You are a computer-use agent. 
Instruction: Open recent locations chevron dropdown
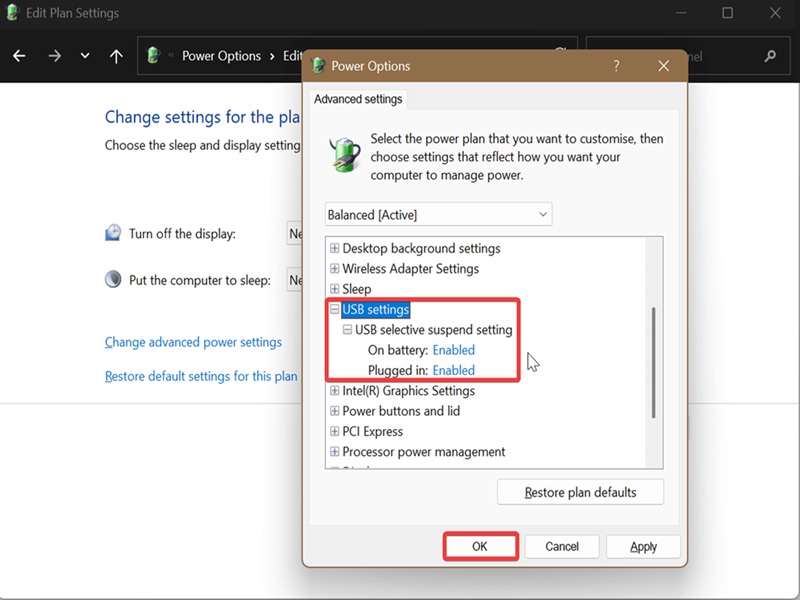[x=85, y=56]
